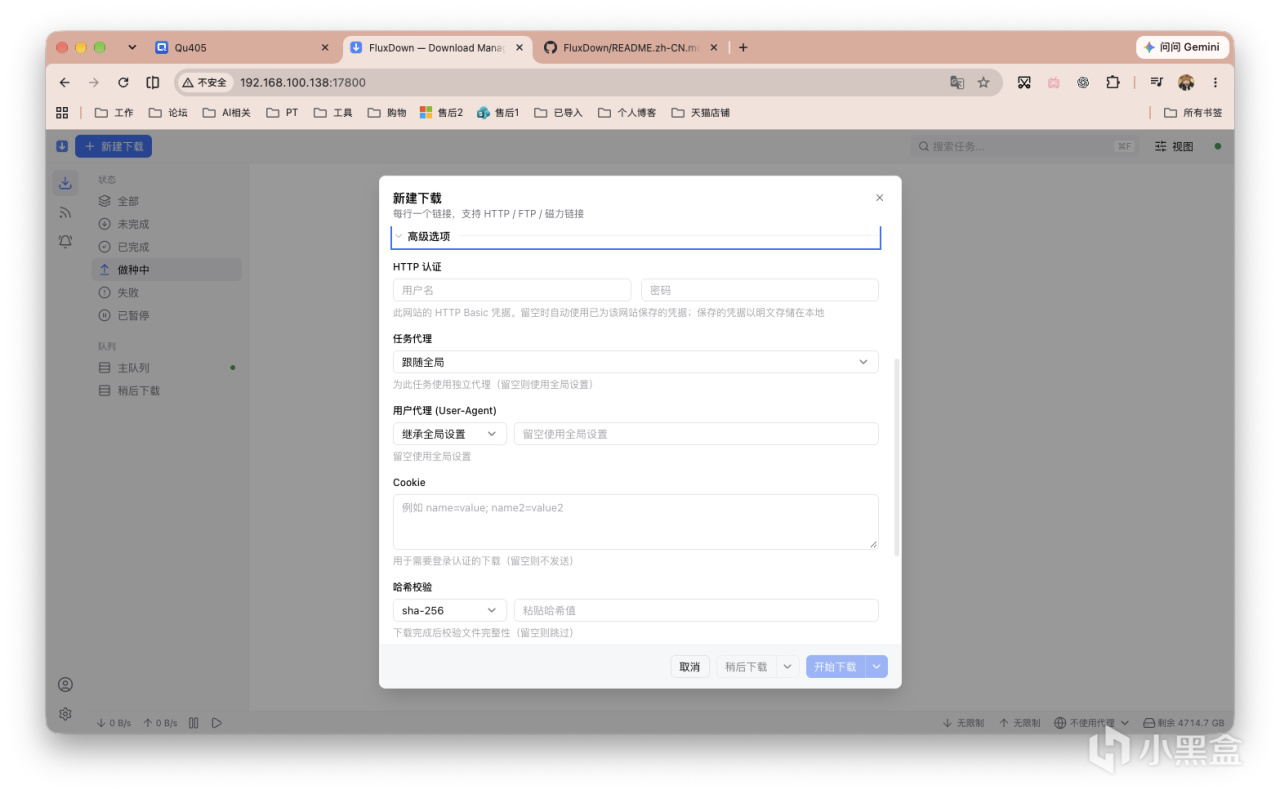Open the arrow menu beside 稍后下载
The height and width of the screenshot is (794, 1280).
(787, 667)
